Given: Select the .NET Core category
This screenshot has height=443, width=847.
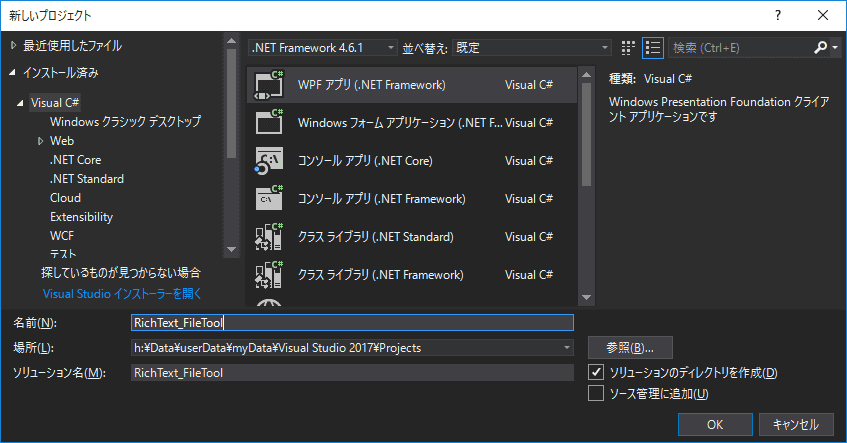Looking at the screenshot, I should point(76,160).
